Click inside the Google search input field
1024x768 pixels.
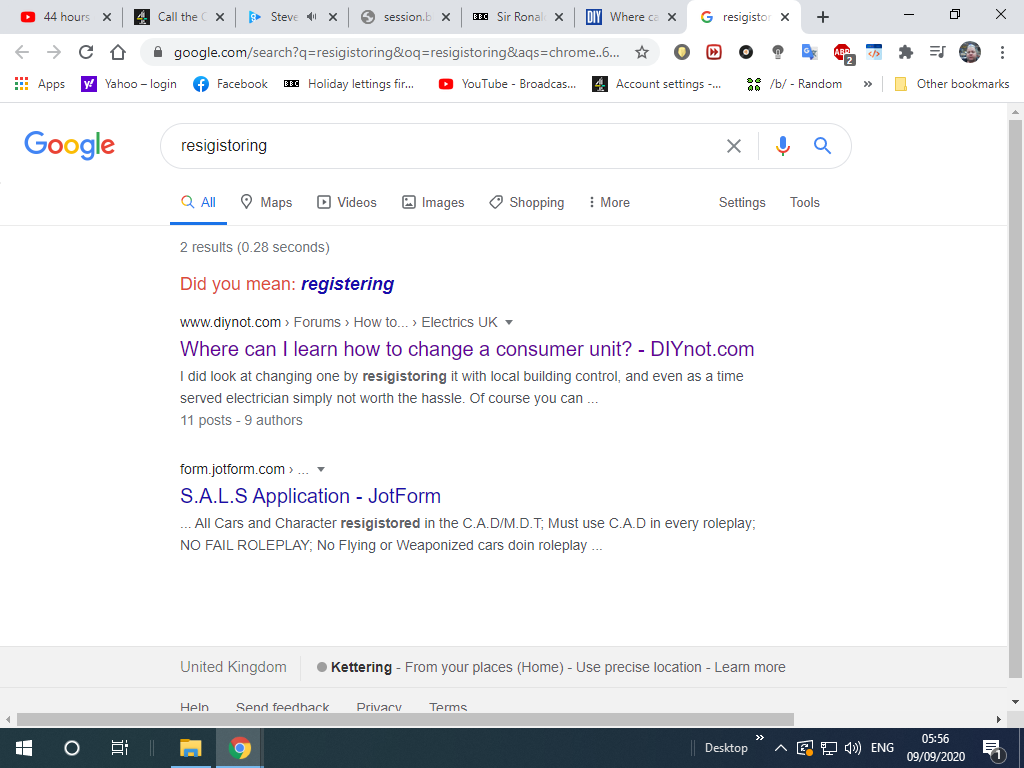440,146
